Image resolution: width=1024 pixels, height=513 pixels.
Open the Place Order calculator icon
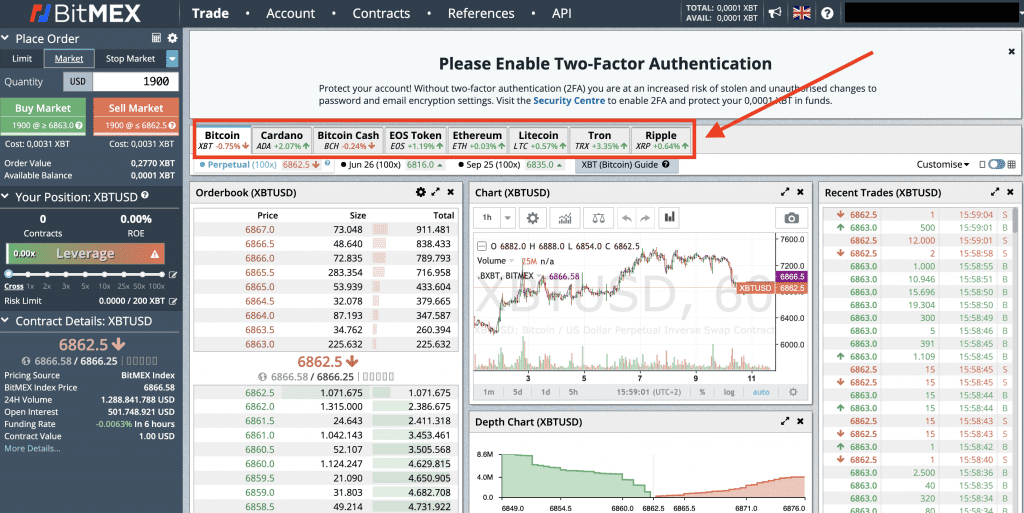click(x=155, y=38)
